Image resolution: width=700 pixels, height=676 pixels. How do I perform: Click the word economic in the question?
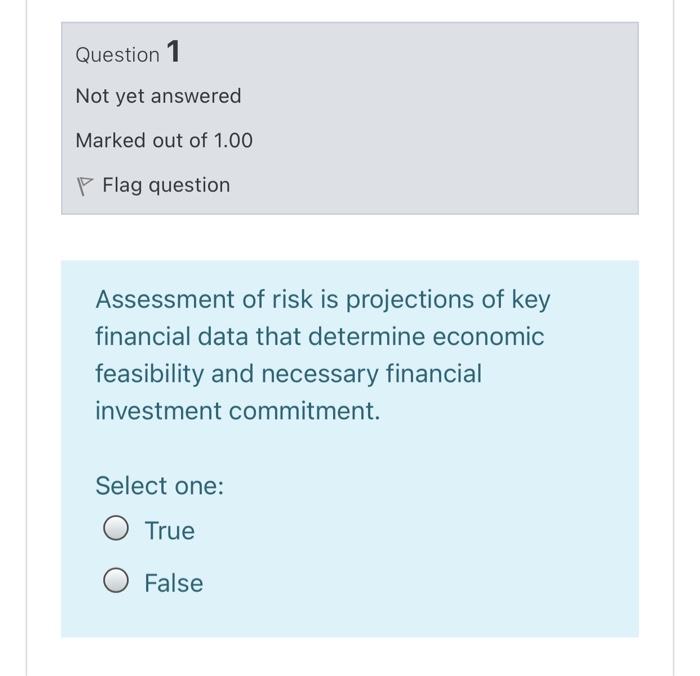tap(488, 337)
